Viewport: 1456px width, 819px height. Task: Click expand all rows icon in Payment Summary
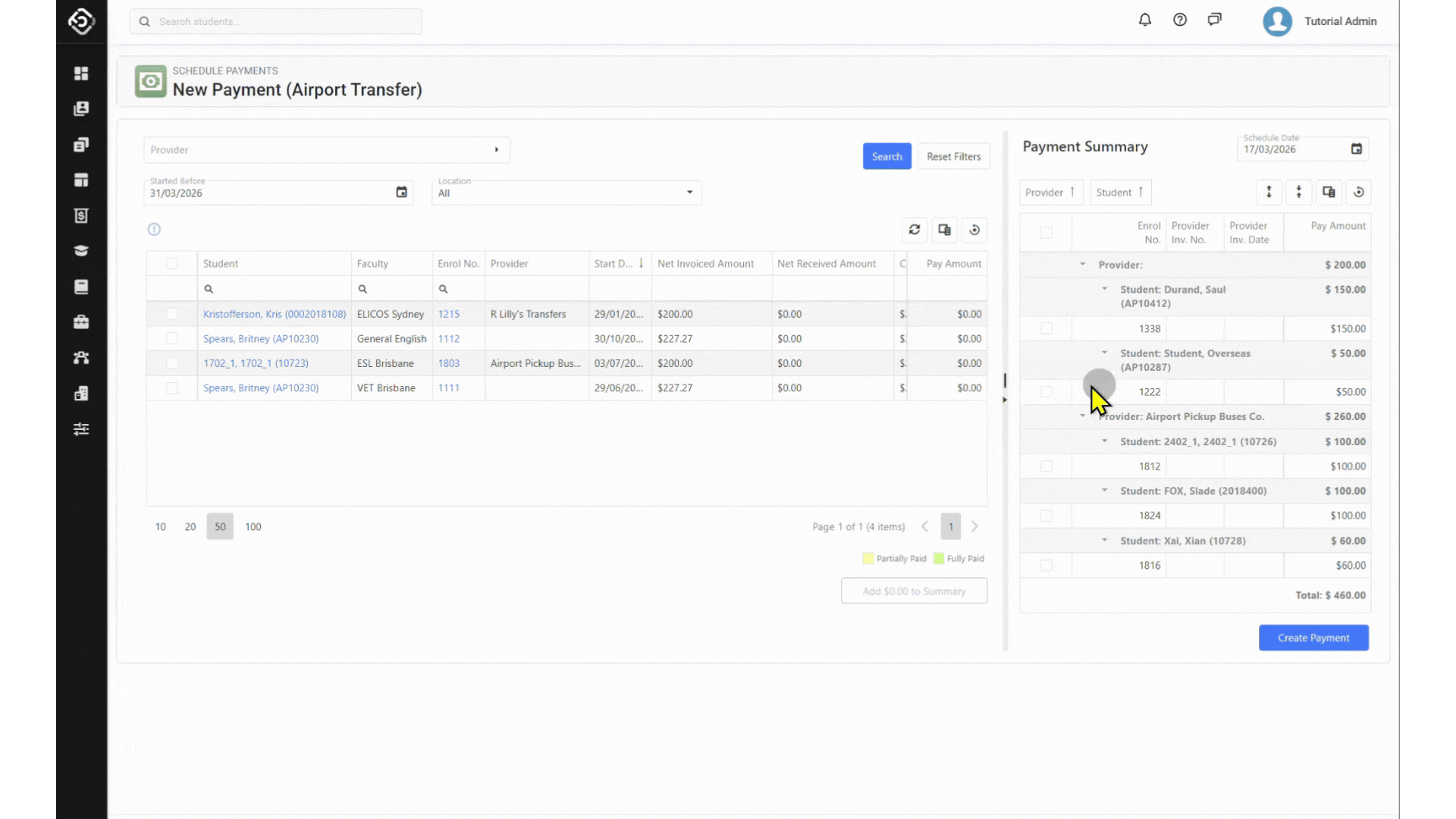[x=1269, y=193]
